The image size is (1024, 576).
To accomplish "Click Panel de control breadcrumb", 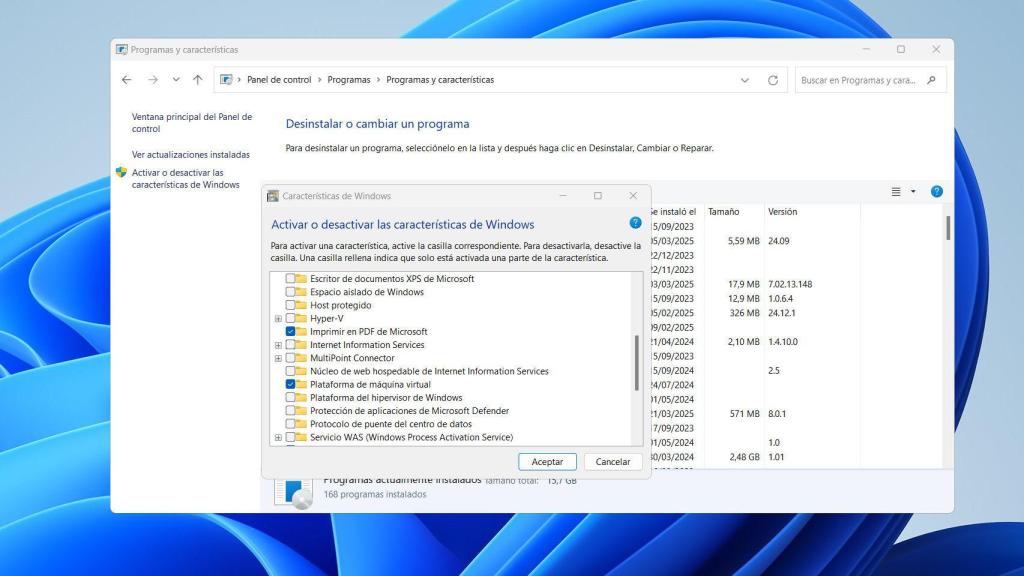I will tap(279, 80).
